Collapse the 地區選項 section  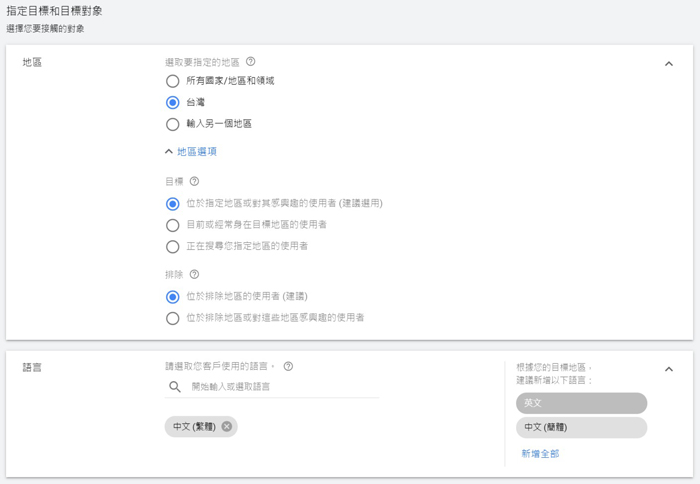(x=191, y=152)
